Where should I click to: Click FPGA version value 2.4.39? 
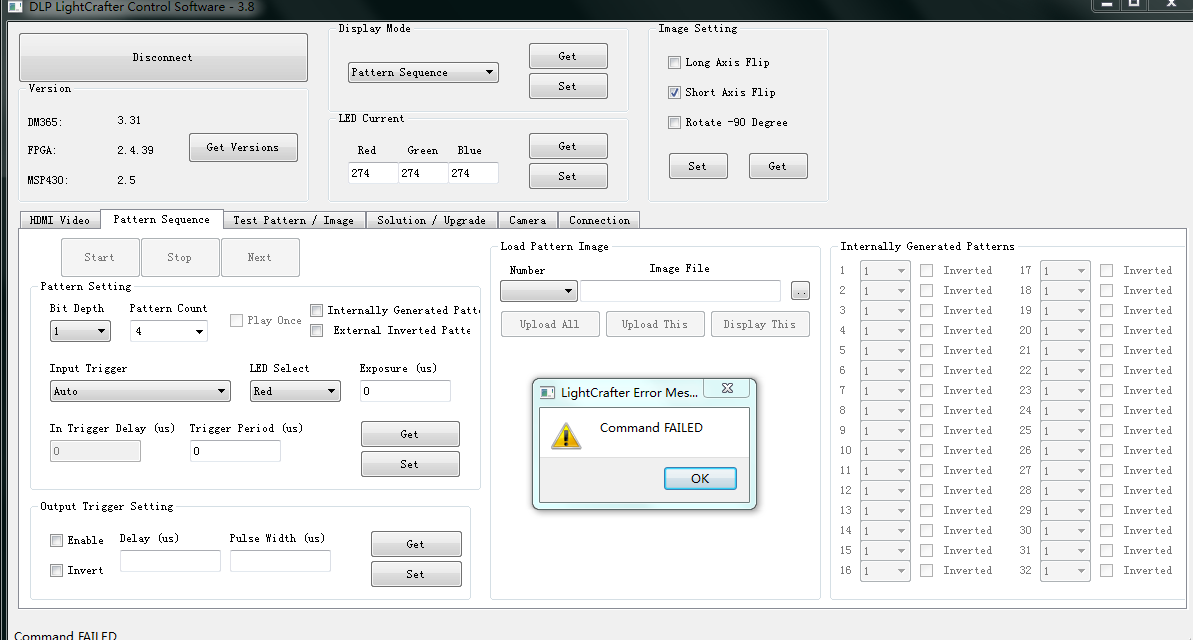pyautogui.click(x=135, y=151)
